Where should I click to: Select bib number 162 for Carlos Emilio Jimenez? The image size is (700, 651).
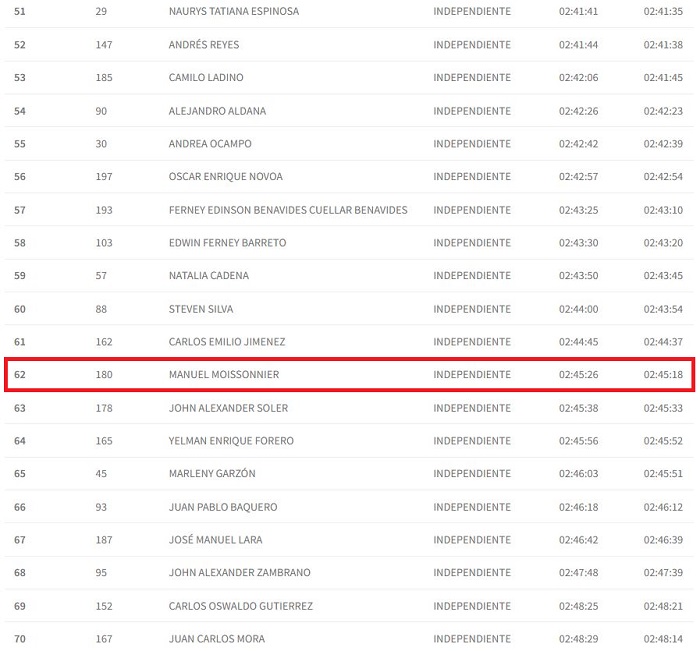coord(104,342)
